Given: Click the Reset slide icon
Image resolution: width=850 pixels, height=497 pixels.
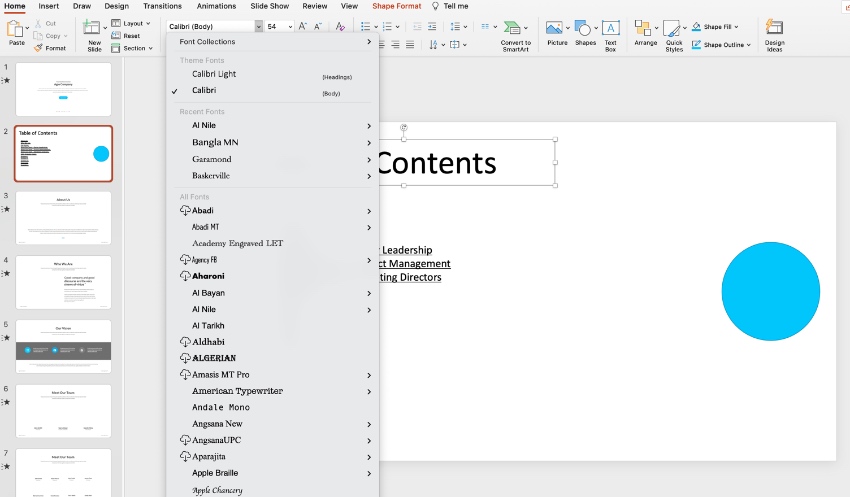Looking at the screenshot, I should [115, 36].
